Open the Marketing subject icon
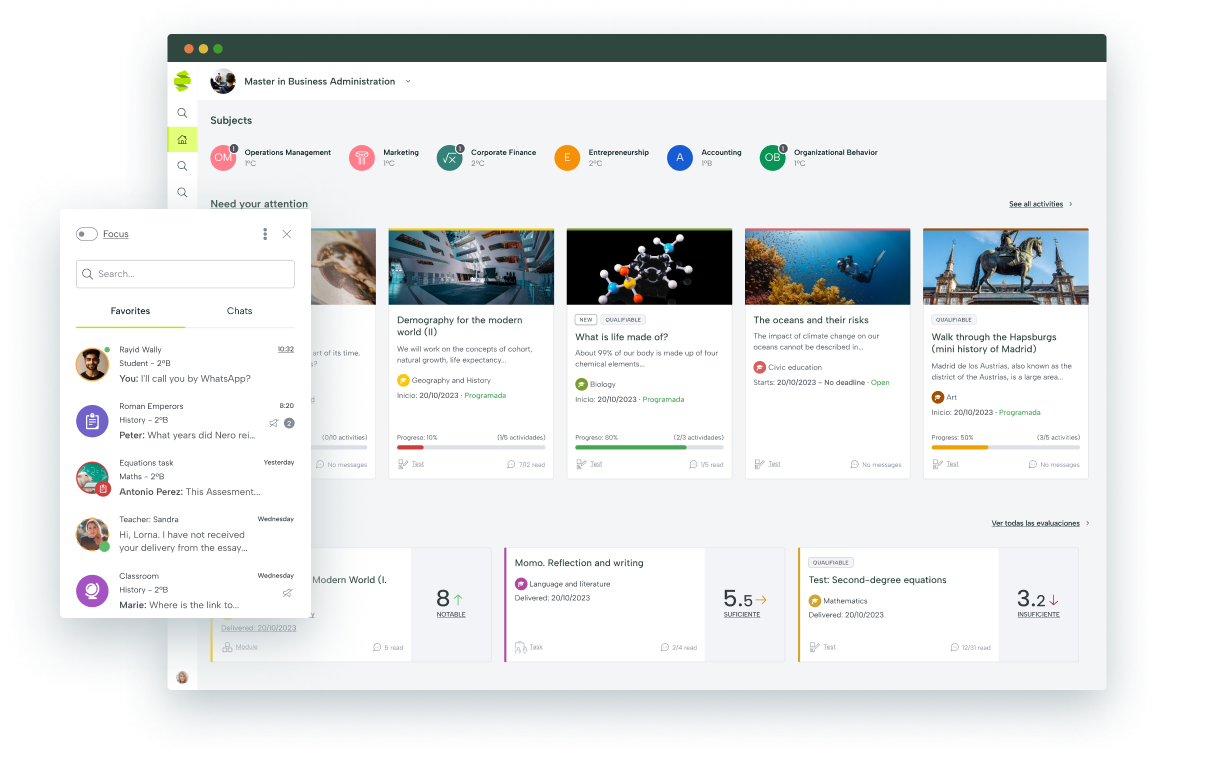1219x762 pixels. pos(361,158)
